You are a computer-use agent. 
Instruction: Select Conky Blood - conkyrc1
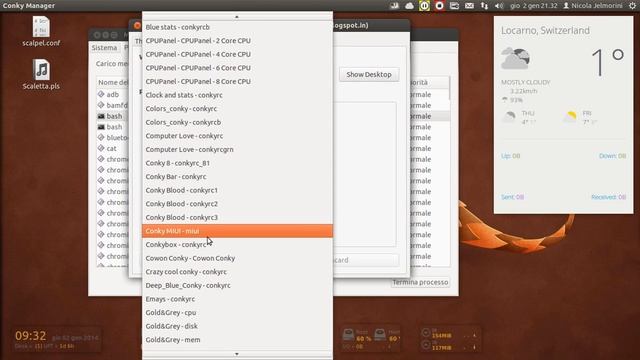(237, 190)
